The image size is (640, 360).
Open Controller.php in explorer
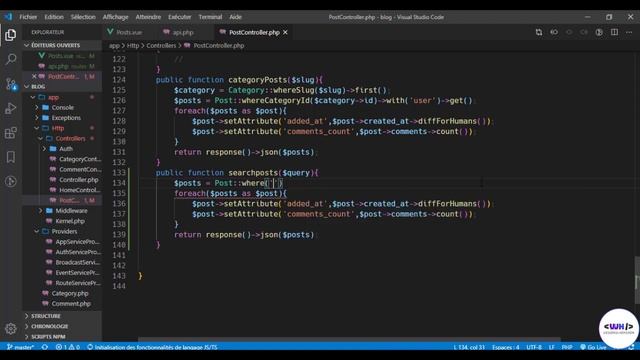coord(78,180)
